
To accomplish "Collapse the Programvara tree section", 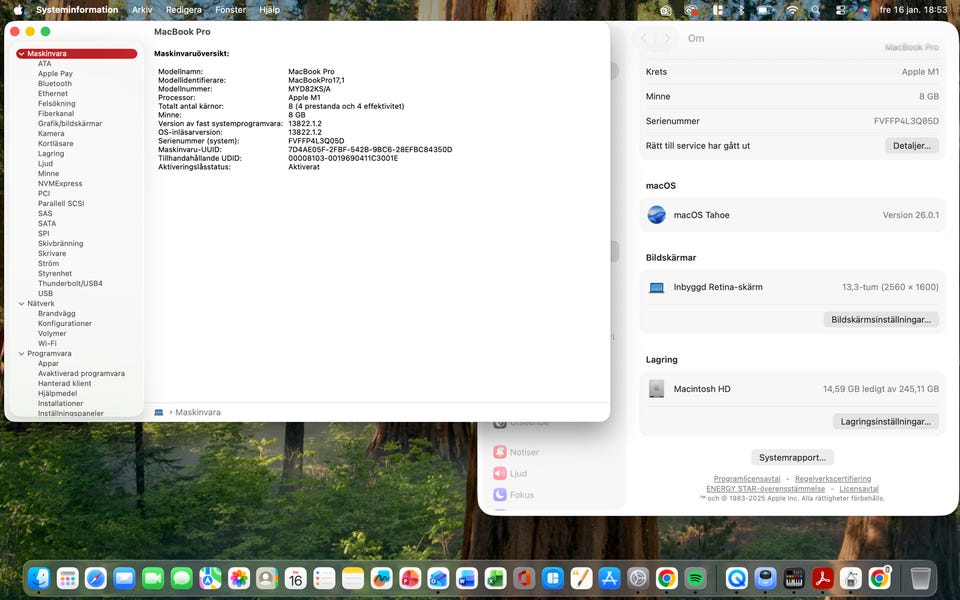I will click(21, 353).
